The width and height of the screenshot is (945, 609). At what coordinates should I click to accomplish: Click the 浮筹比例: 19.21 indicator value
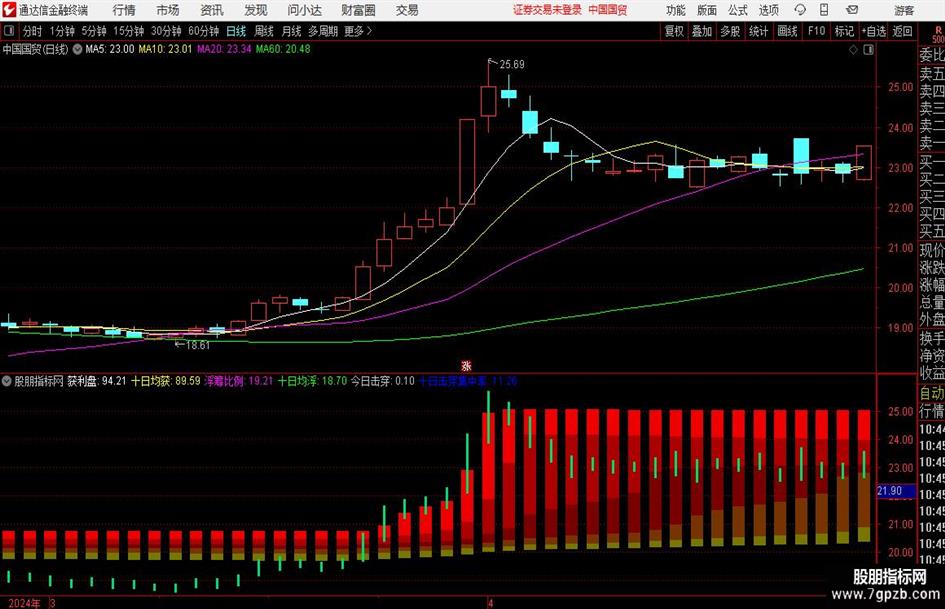[x=239, y=381]
